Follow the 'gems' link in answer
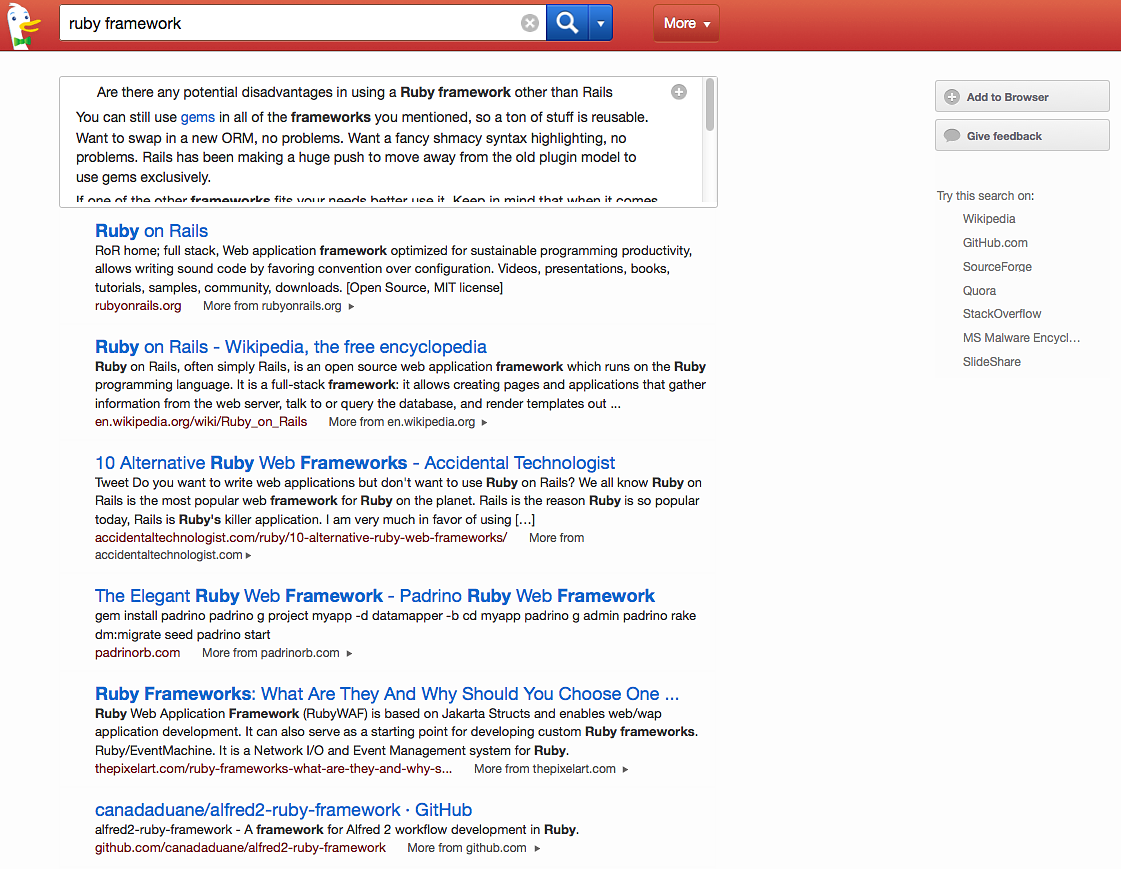 198,117
